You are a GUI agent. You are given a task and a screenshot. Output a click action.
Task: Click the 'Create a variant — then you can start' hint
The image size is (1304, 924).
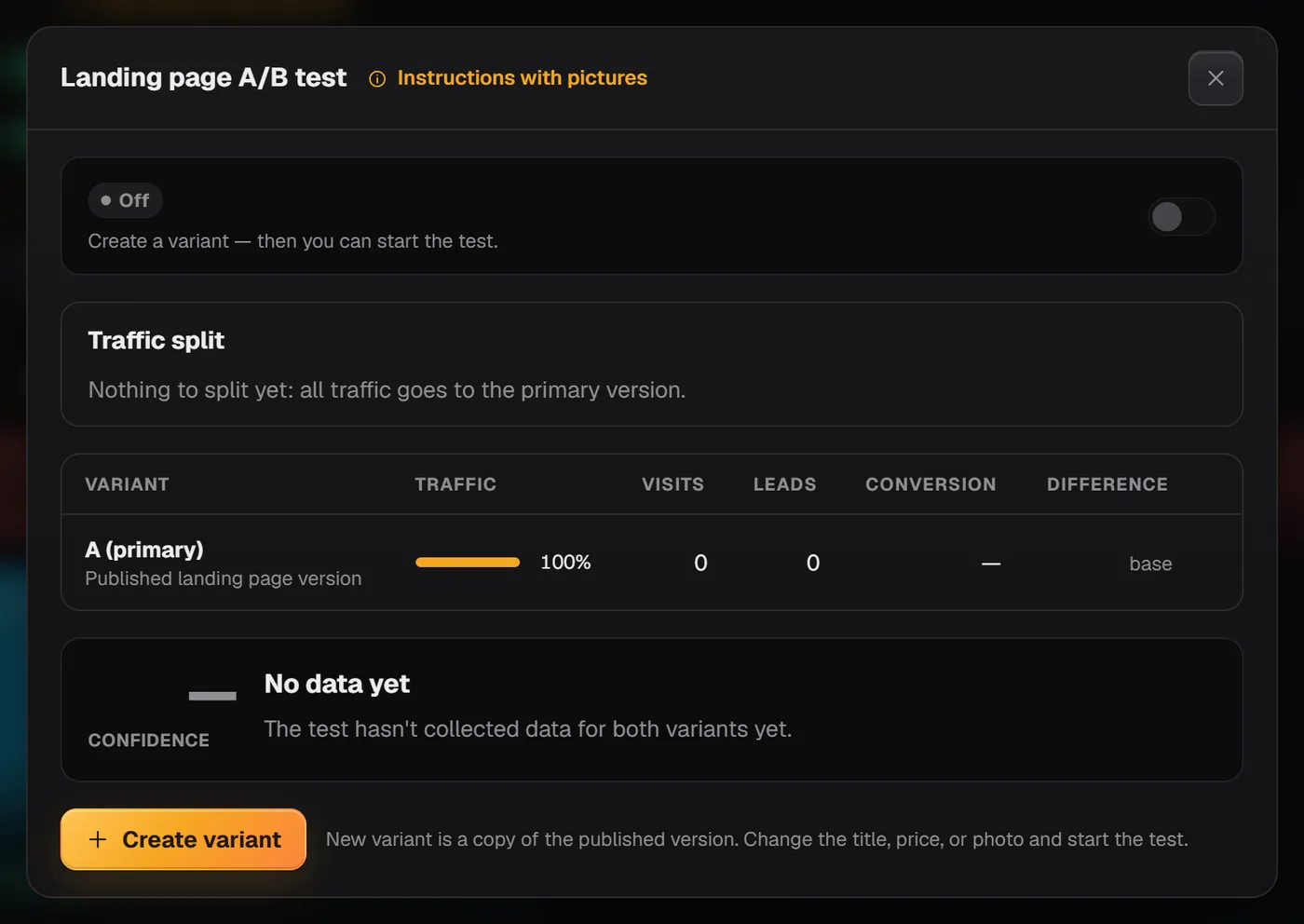coord(292,241)
